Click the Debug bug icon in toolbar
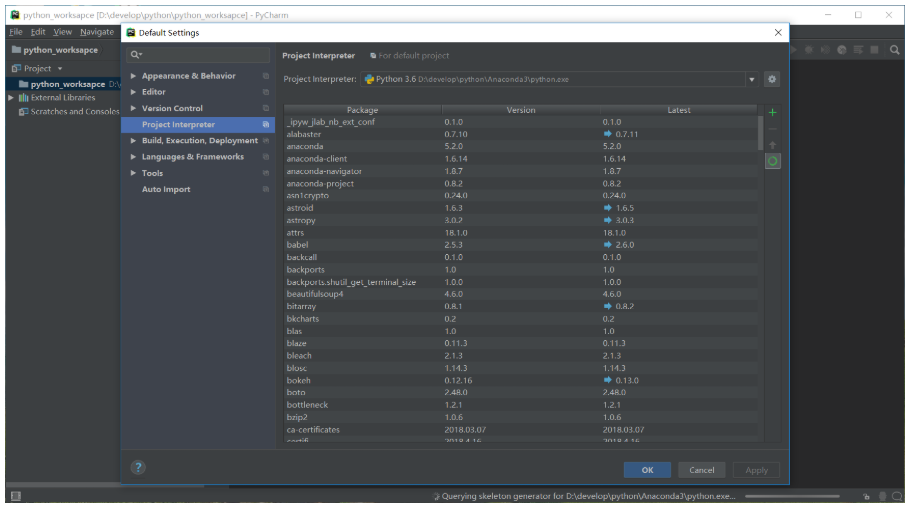Image resolution: width=910 pixels, height=509 pixels. (x=808, y=50)
